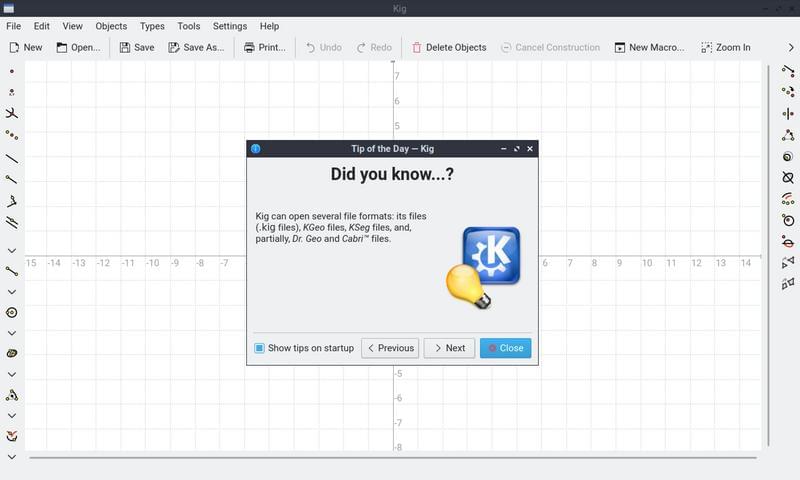This screenshot has width=800, height=480.
Task: Open the Objects menu
Action: pos(111,26)
